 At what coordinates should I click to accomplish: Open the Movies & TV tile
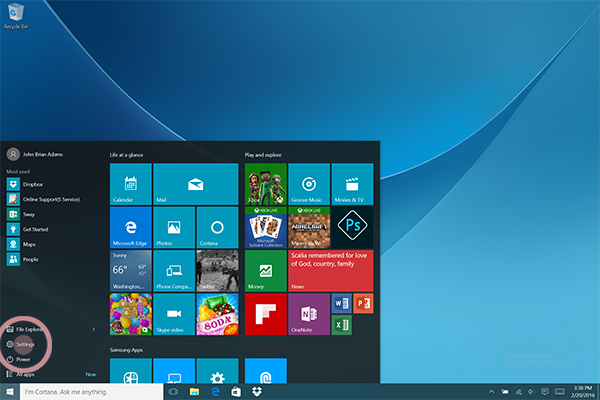(352, 184)
